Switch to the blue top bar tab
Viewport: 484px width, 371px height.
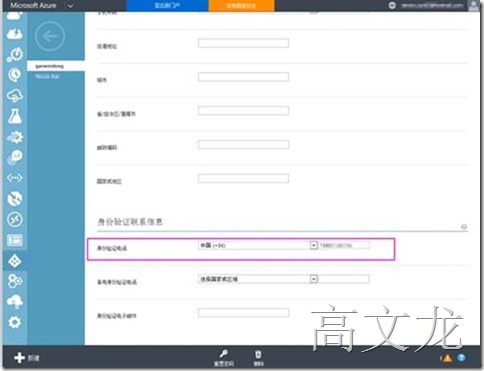click(x=167, y=6)
